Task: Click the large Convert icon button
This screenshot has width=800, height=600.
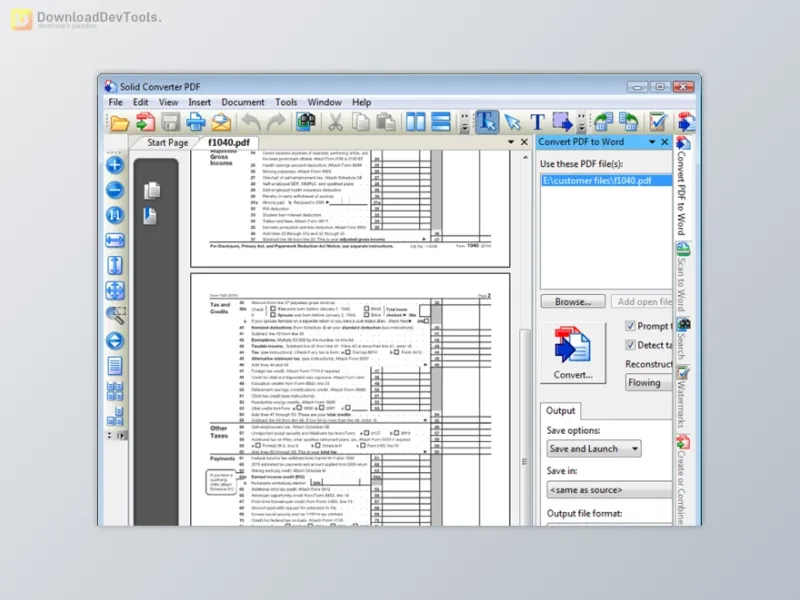Action: 573,353
